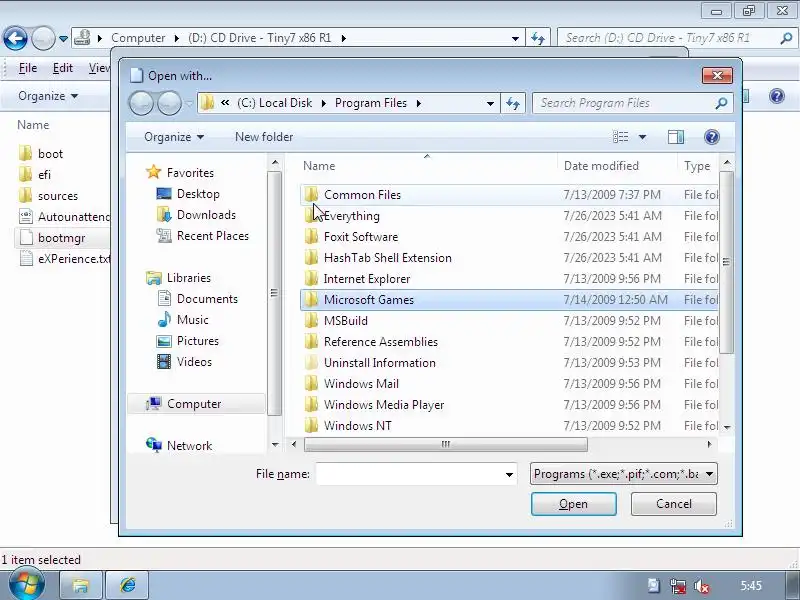Screen dimensions: 800x600
Task: Click the (C:) Local Disk breadcrumb
Action: click(x=274, y=103)
